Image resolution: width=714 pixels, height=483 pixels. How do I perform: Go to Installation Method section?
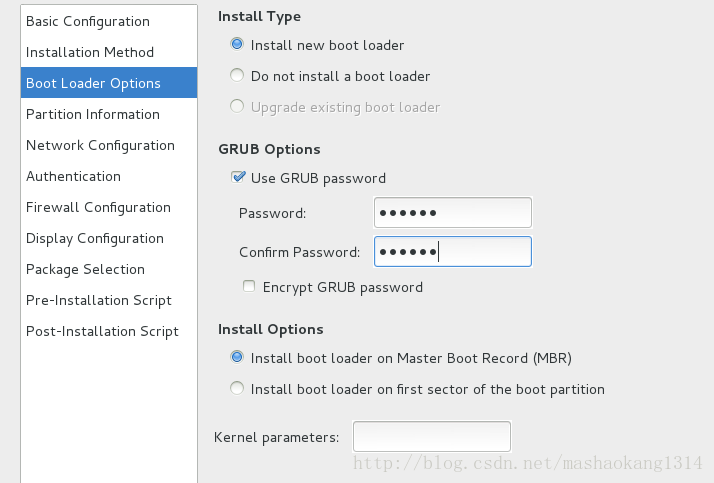pos(109,52)
